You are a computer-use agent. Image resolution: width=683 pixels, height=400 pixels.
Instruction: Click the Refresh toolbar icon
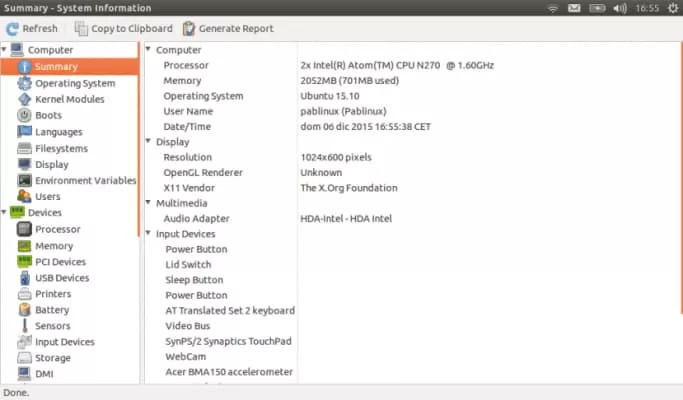point(11,28)
